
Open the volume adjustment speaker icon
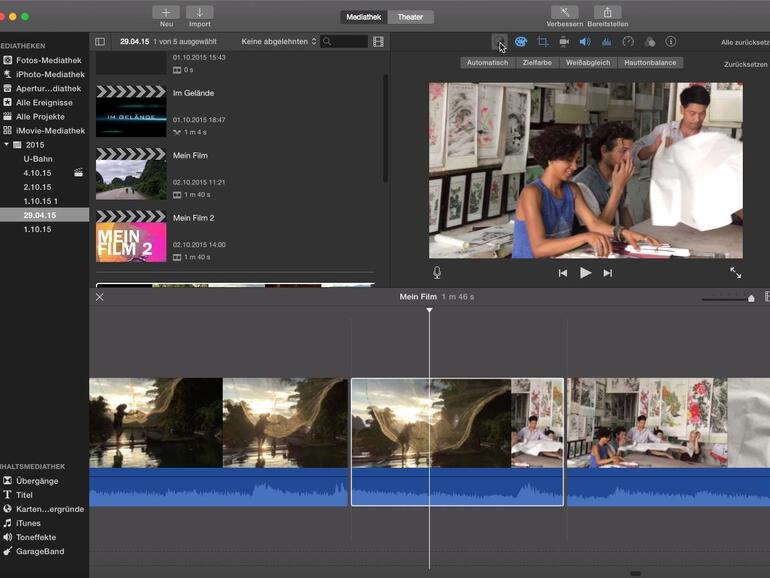tap(585, 42)
